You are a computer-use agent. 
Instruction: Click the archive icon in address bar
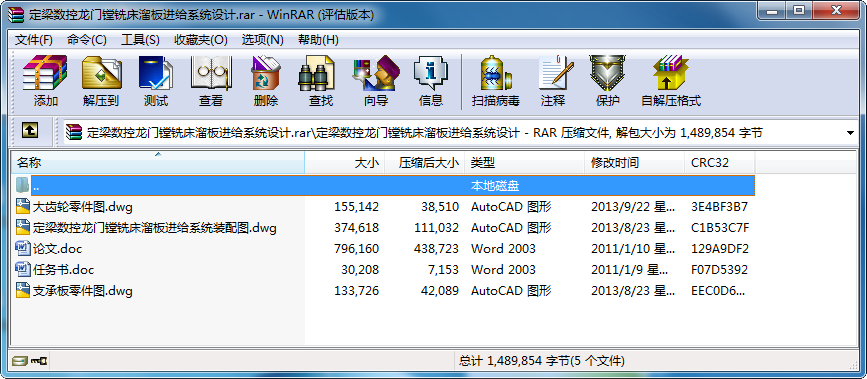74,132
